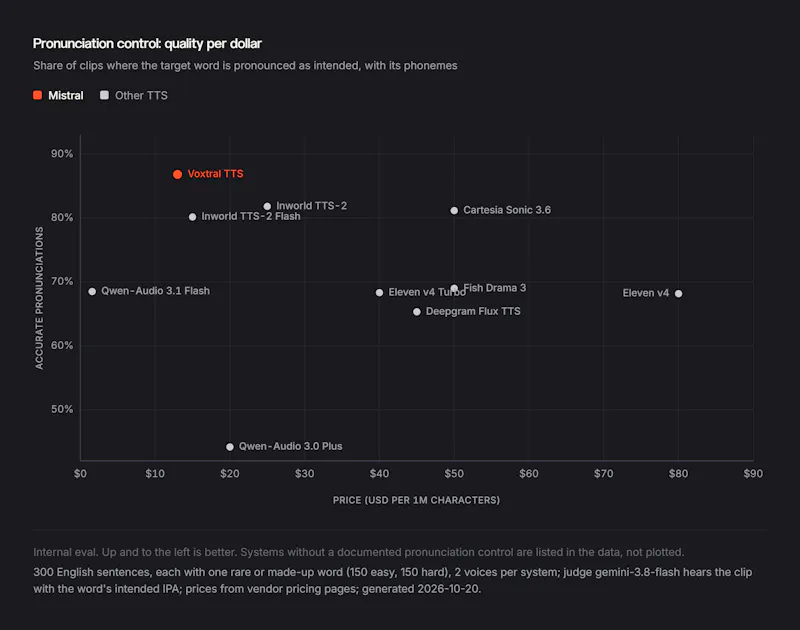Click the gray Other TTS legend swatch

[x=104, y=95]
